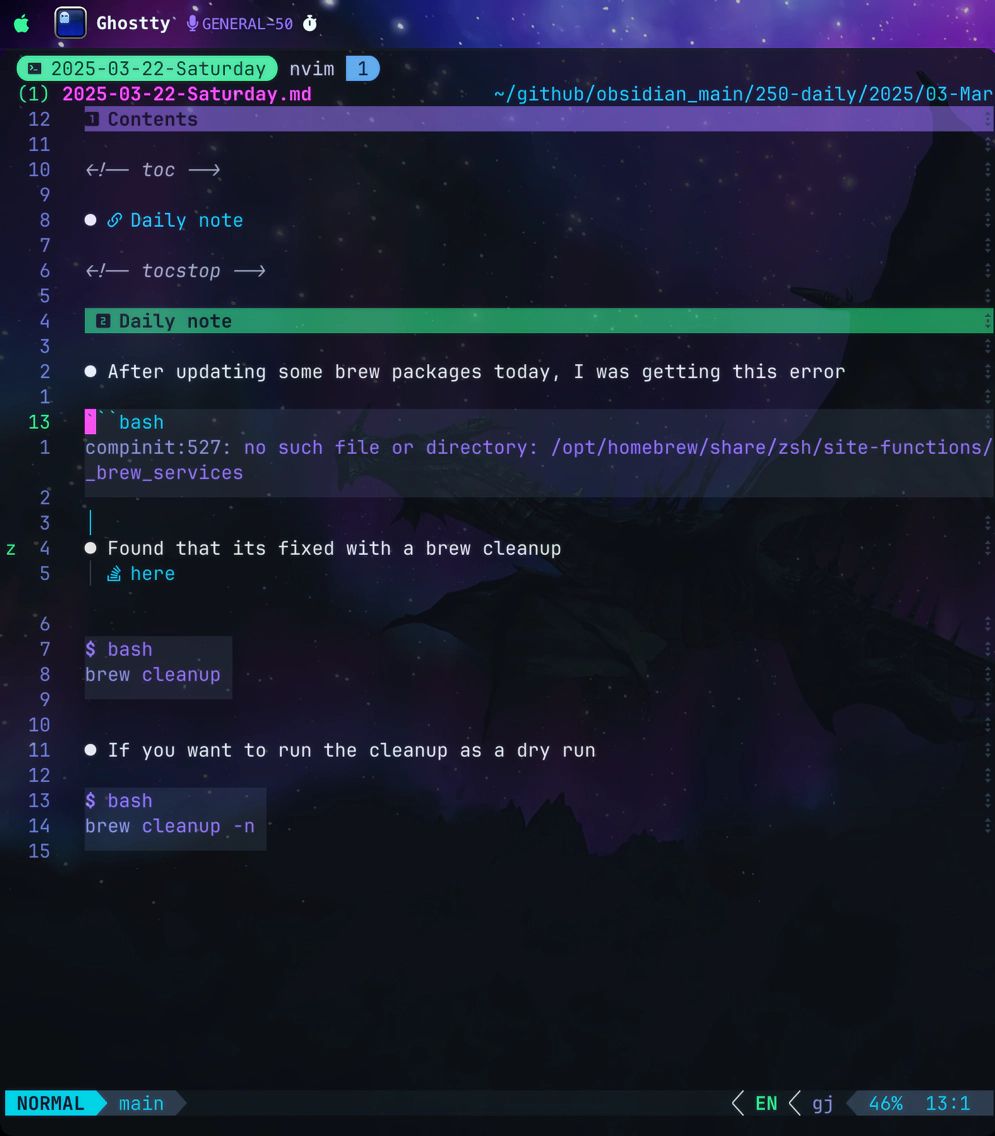Click the terminal icon in session tab
995x1136 pixels.
pos(34,69)
